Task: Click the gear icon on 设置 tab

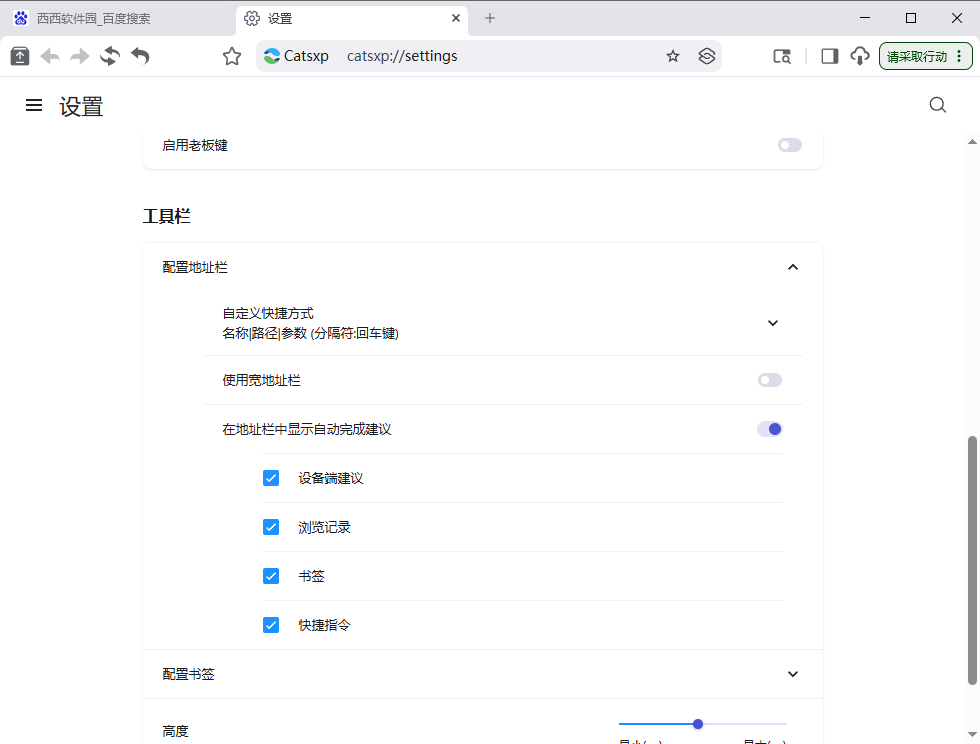Action: [252, 18]
